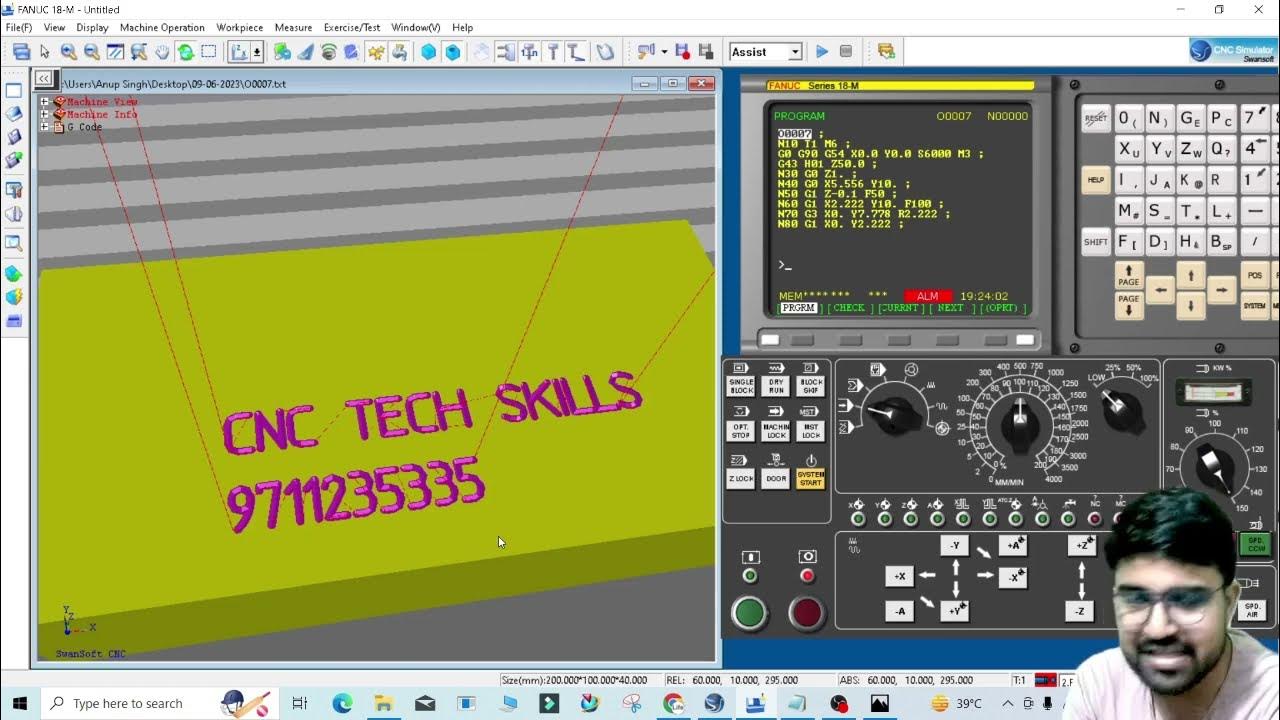Click the PAGE up key
The image size is (1280, 720).
[1129, 275]
